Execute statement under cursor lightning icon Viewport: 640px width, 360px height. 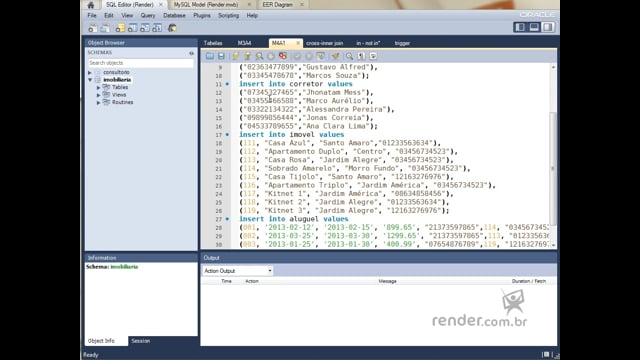pos(247,56)
